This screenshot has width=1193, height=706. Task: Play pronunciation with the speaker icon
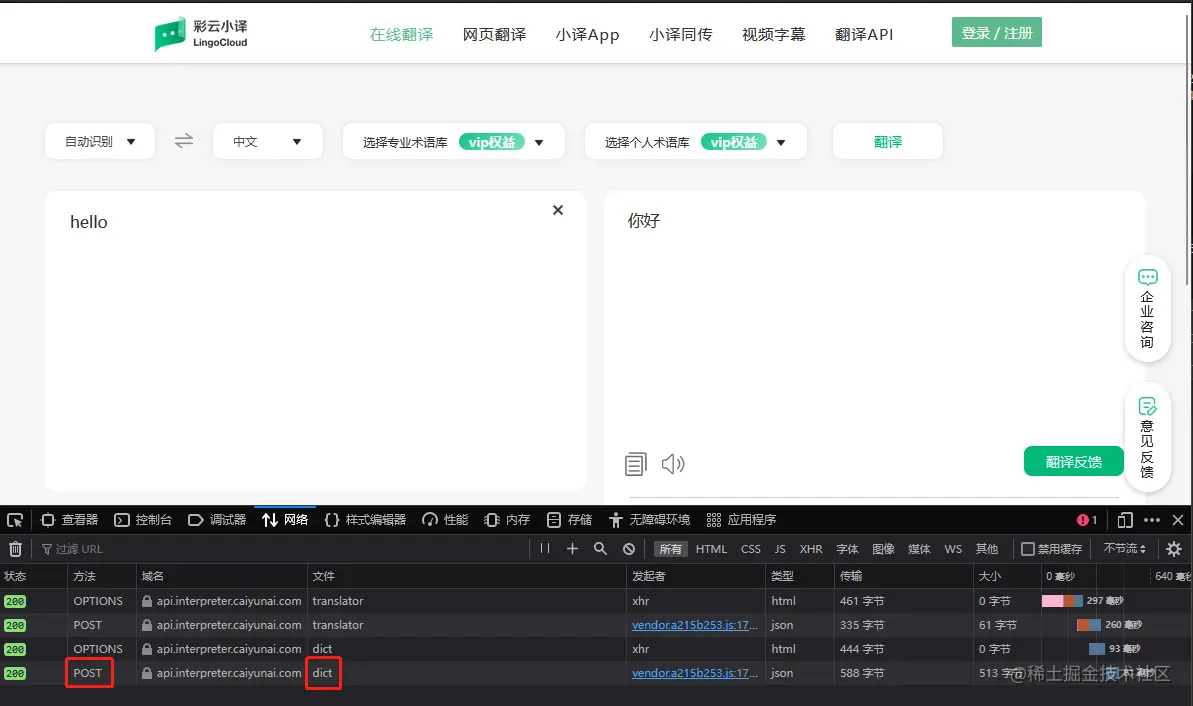pyautogui.click(x=673, y=463)
